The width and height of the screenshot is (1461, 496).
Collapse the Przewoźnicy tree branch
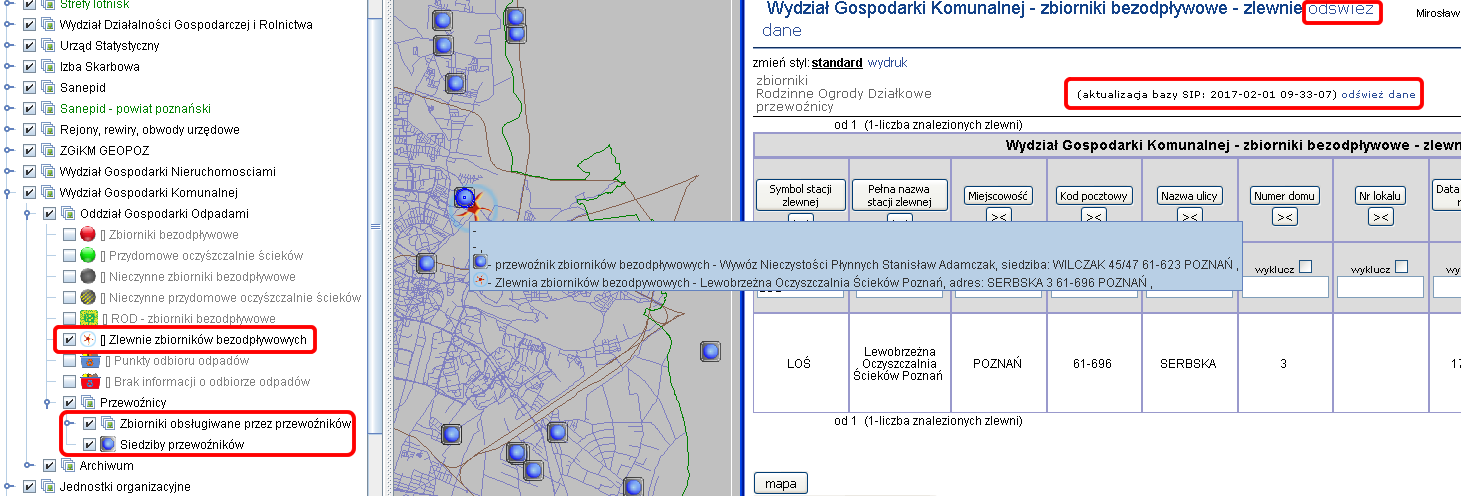pyautogui.click(x=48, y=403)
